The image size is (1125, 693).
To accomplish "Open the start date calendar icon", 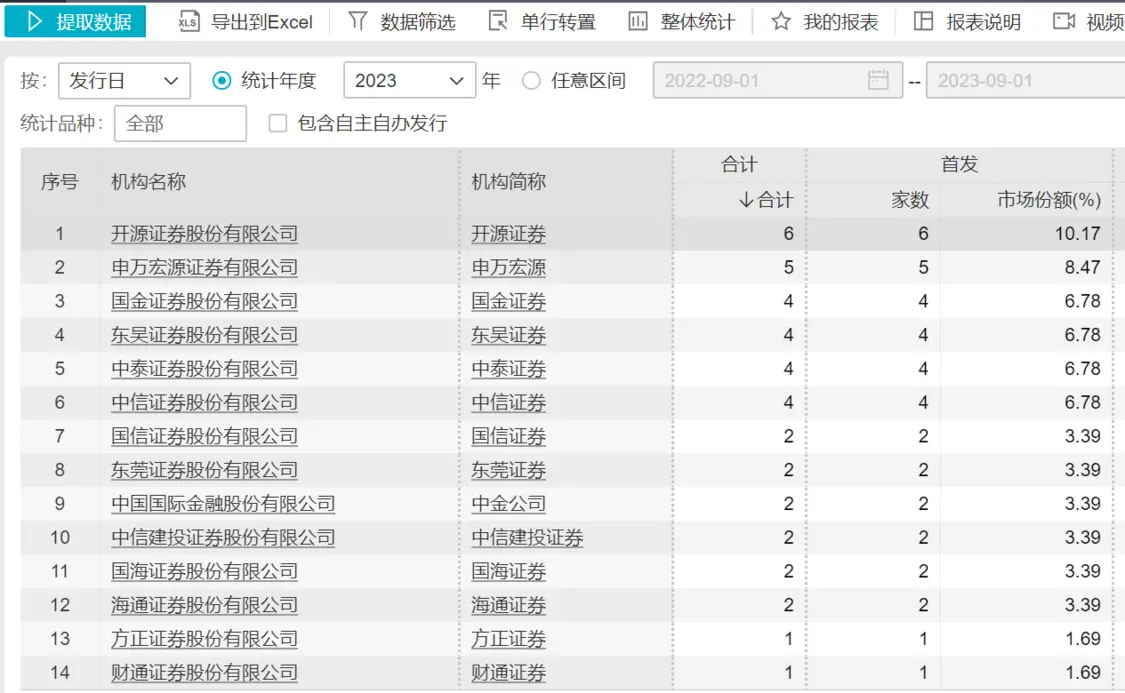I will point(877,80).
